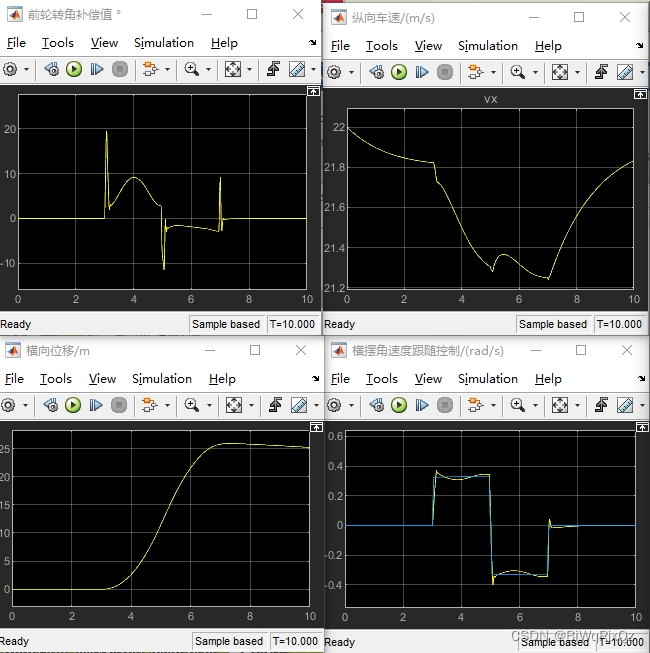The width and height of the screenshot is (650, 653).
Task: Open triggers icon in lateral displacement scope
Action: [275, 405]
